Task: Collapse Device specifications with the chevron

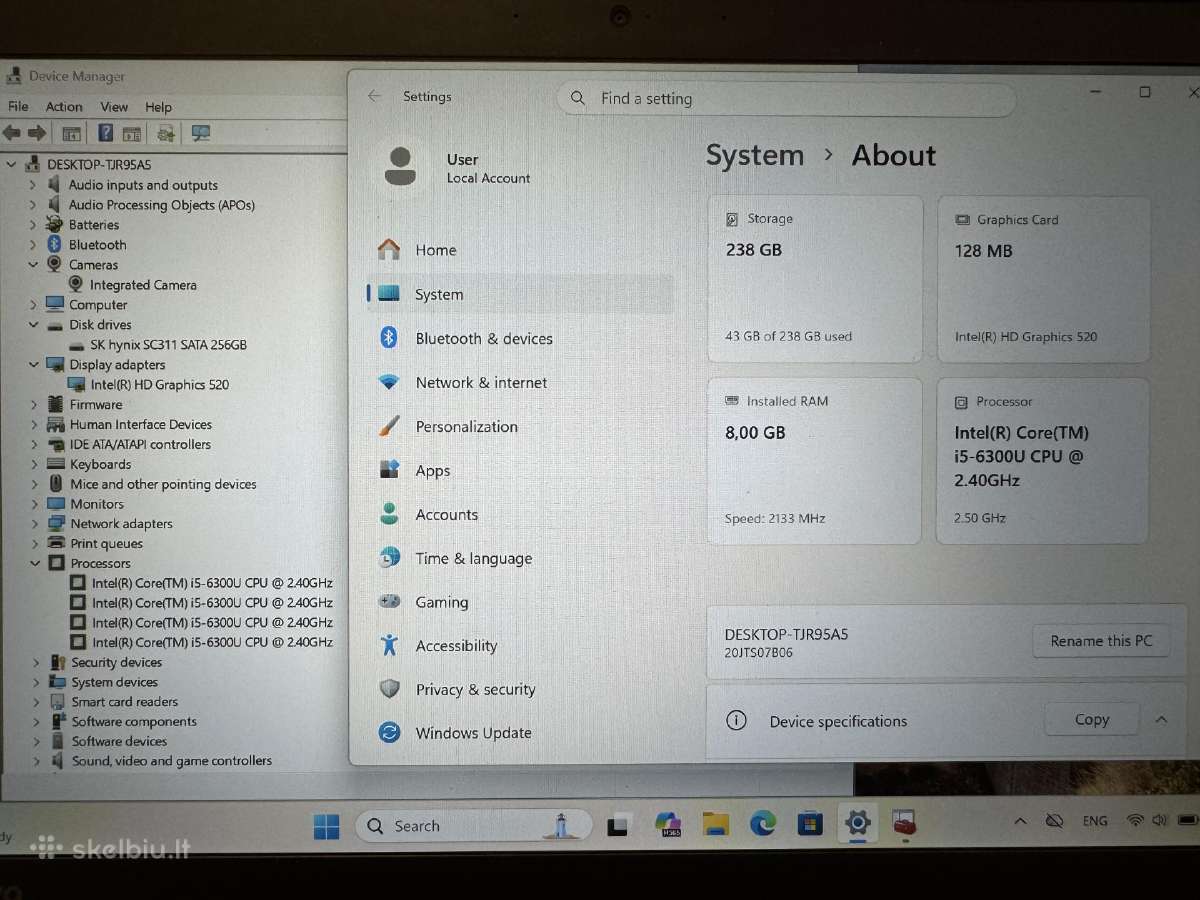Action: pos(1161,719)
